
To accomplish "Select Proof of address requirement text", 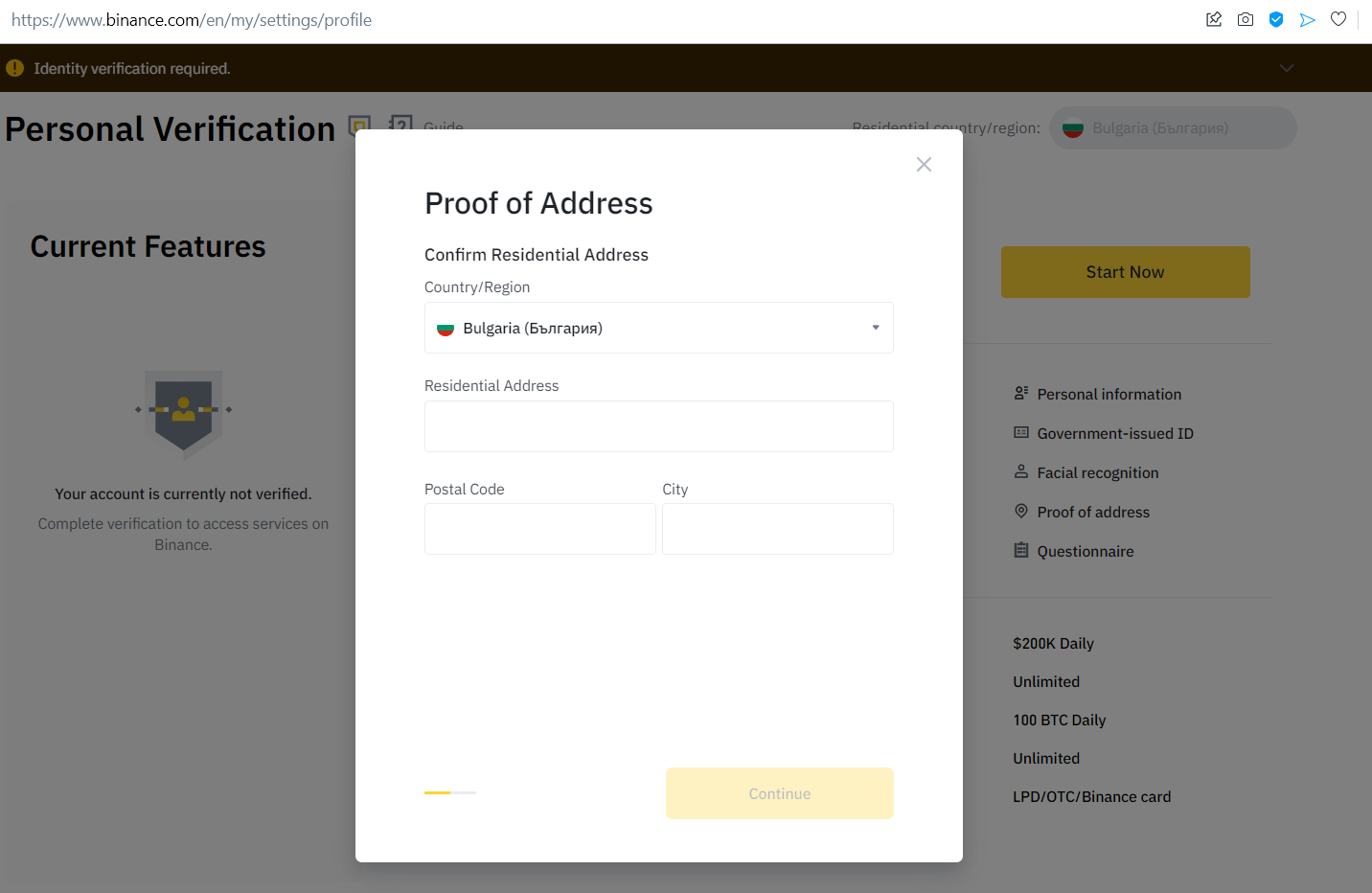I will pyautogui.click(x=1093, y=513).
